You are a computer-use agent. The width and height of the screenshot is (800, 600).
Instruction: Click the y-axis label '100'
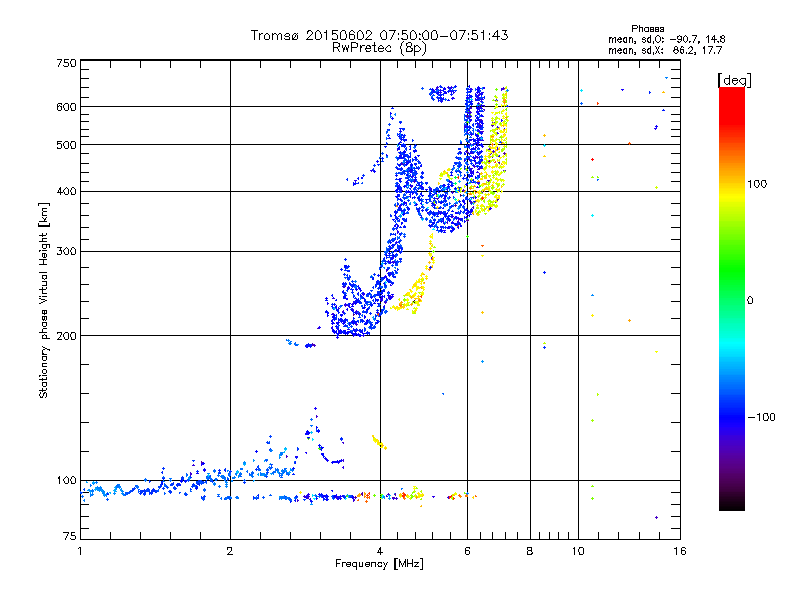tap(67, 481)
